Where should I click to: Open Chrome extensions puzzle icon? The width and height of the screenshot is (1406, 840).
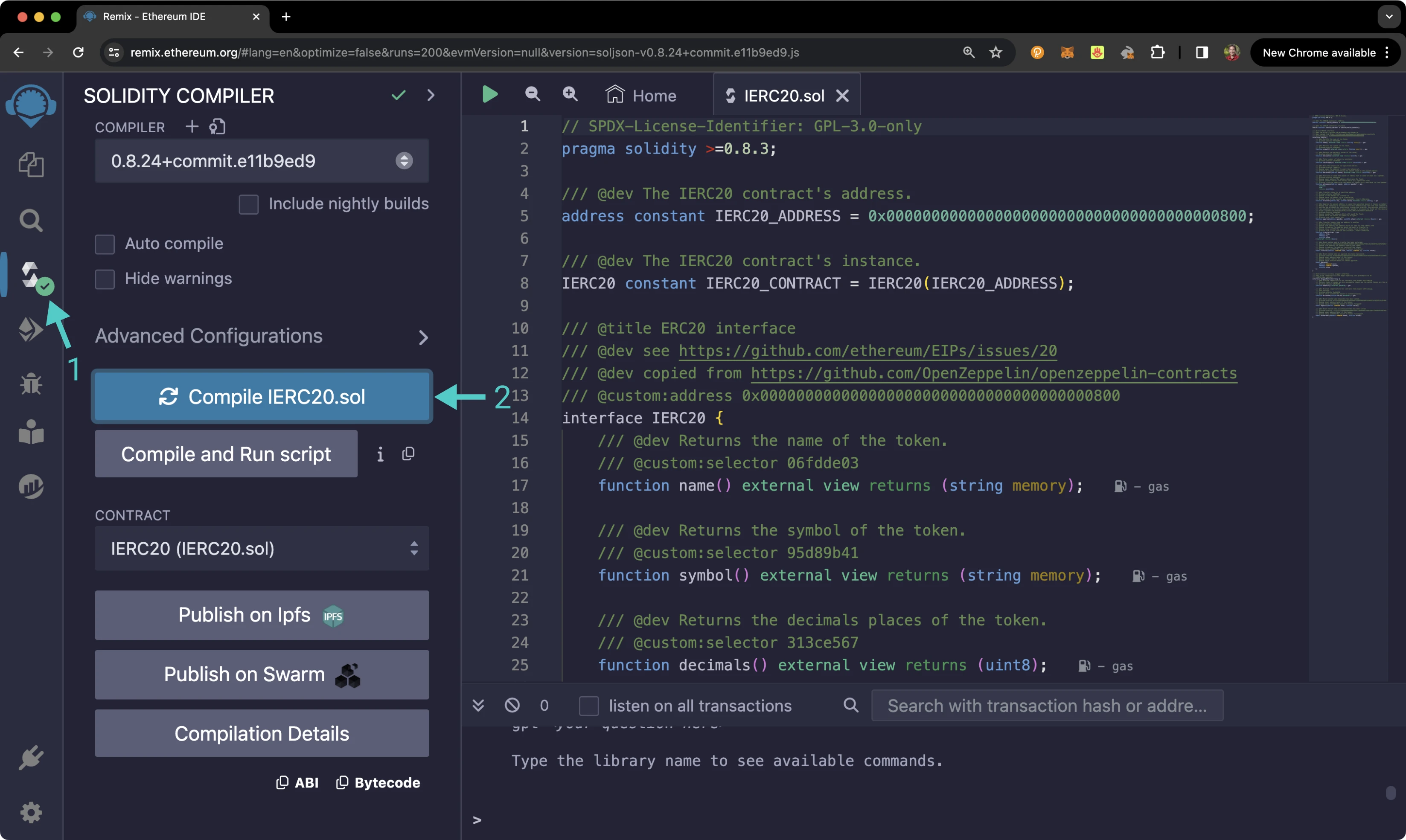(1158, 52)
